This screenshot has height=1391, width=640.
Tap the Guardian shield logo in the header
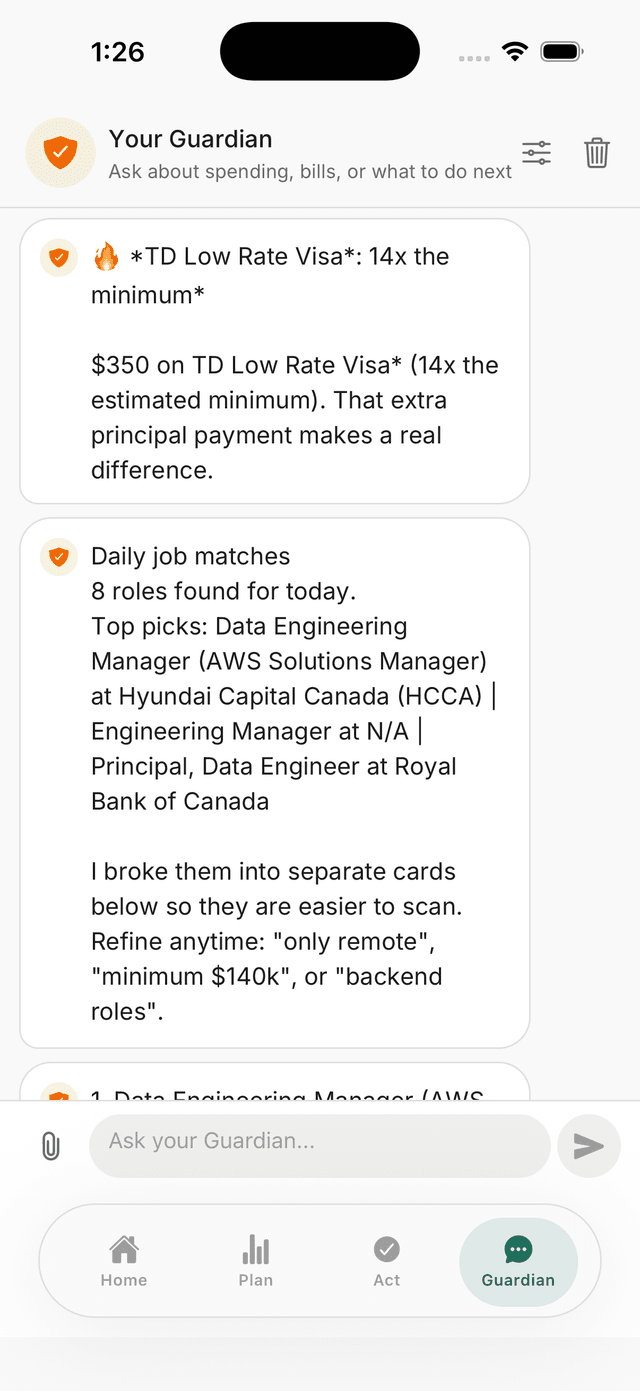60,153
